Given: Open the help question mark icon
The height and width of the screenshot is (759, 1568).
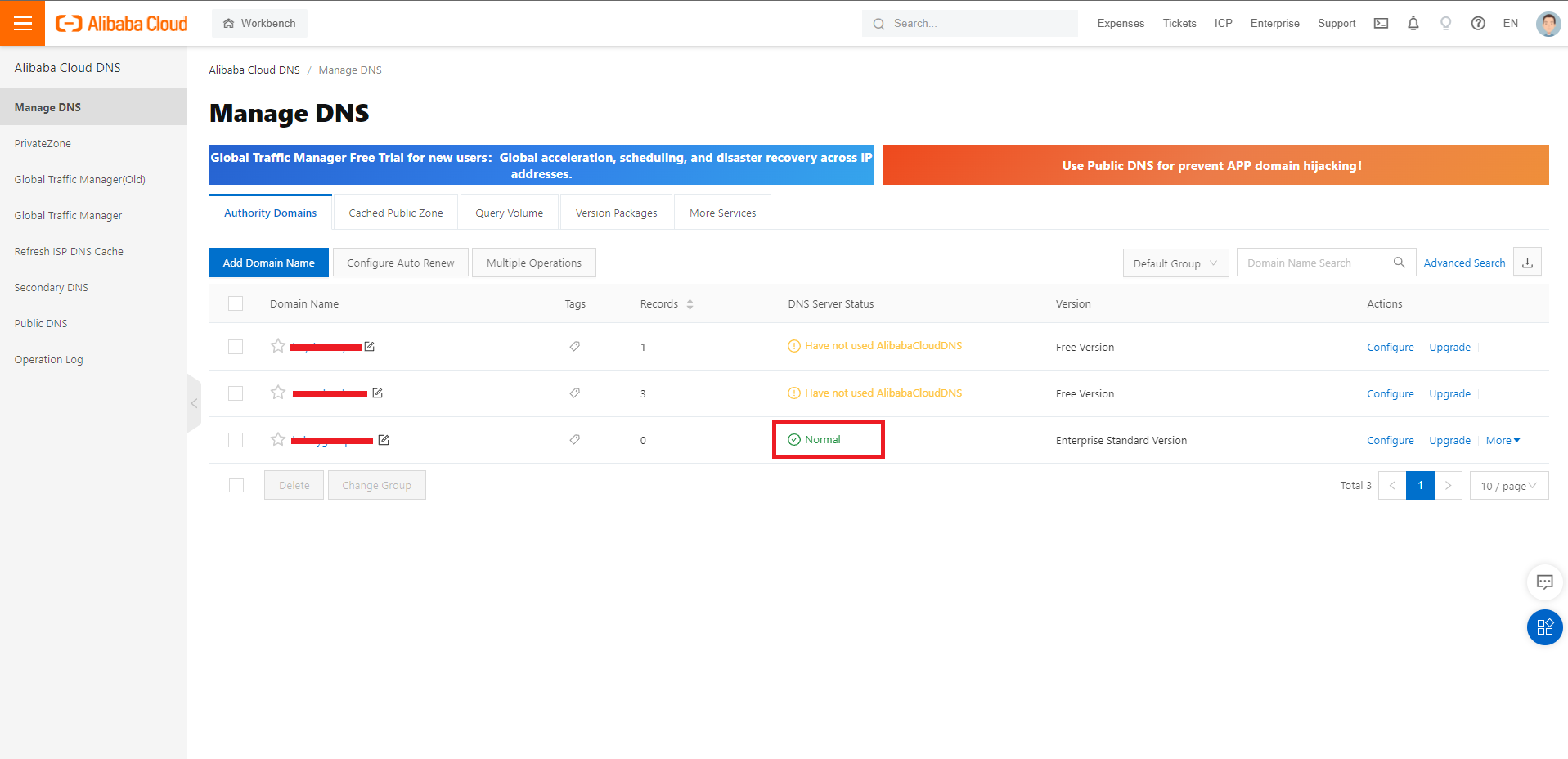Looking at the screenshot, I should click(x=1478, y=23).
